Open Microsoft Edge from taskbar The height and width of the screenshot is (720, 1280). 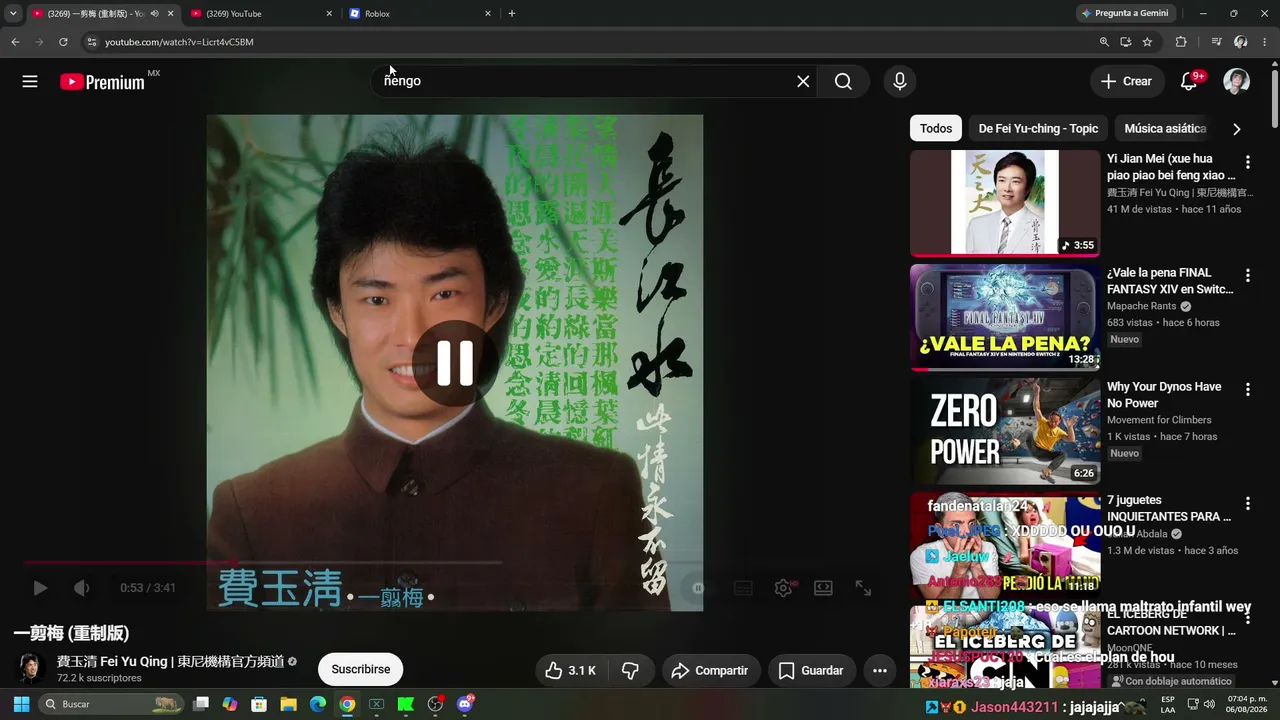coord(318,704)
